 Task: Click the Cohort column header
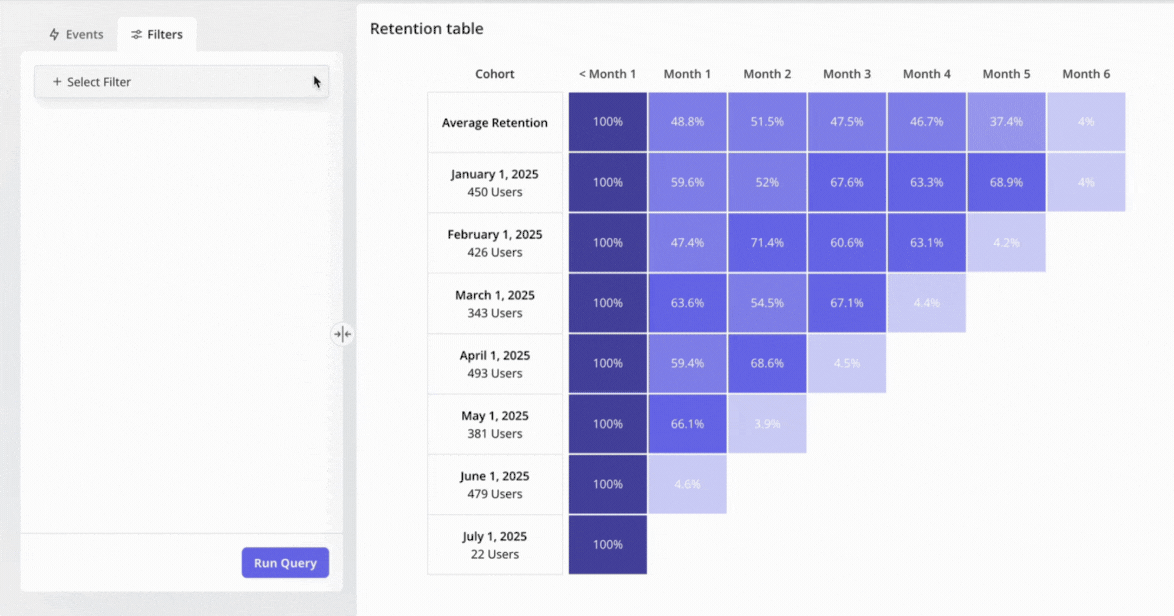tap(494, 74)
